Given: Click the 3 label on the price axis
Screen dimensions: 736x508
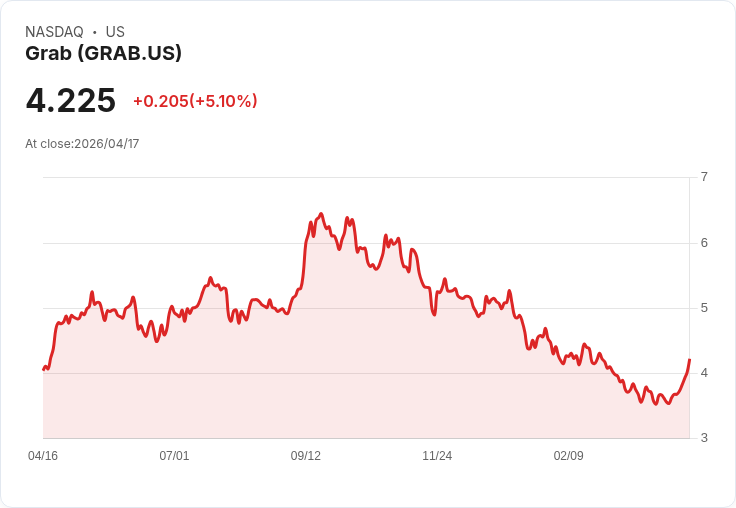Looking at the screenshot, I should 704,438.
